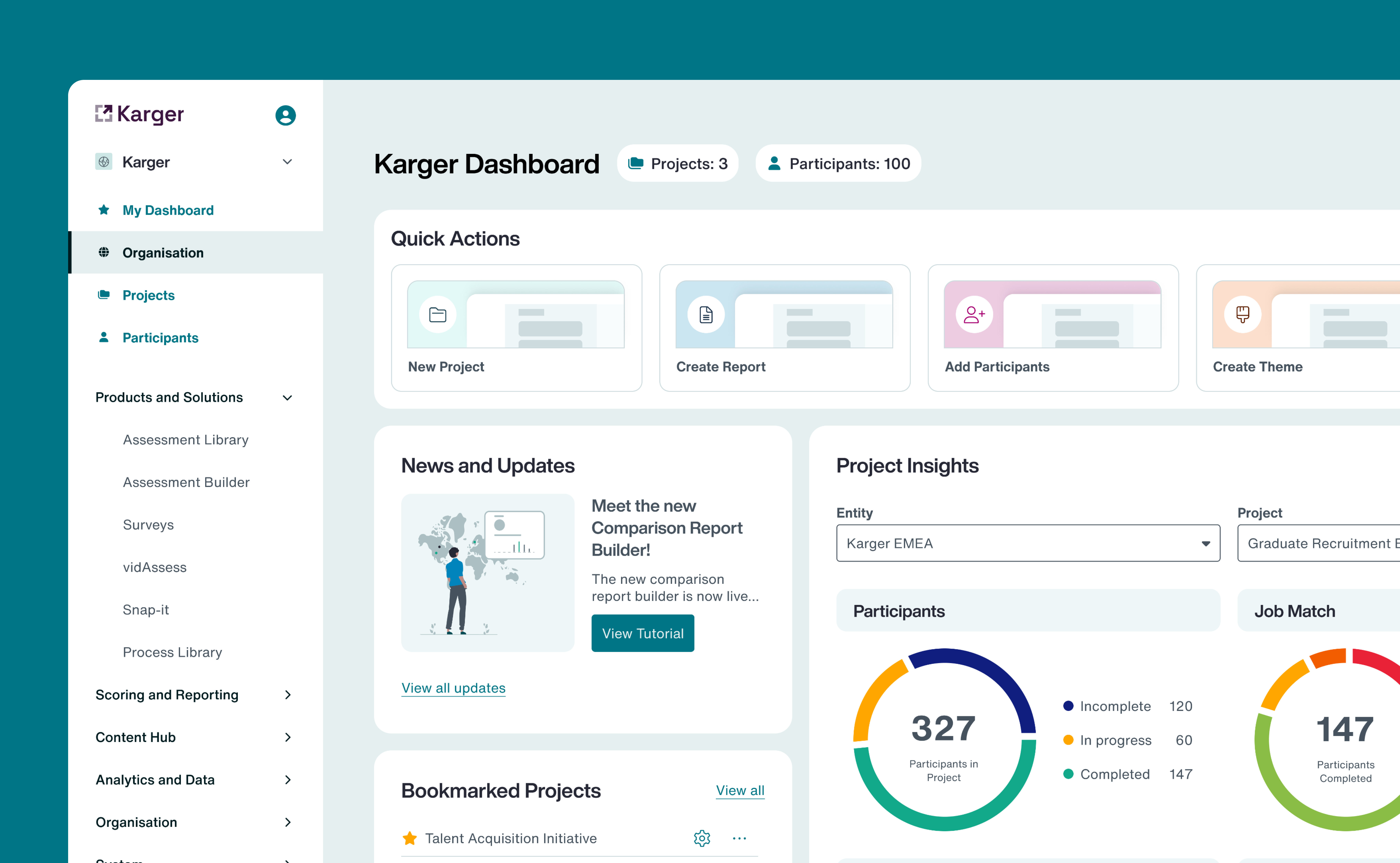Screen dimensions: 1400x863
Task: Open the Entity dropdown showing Karger EMEA
Action: coord(1028,543)
